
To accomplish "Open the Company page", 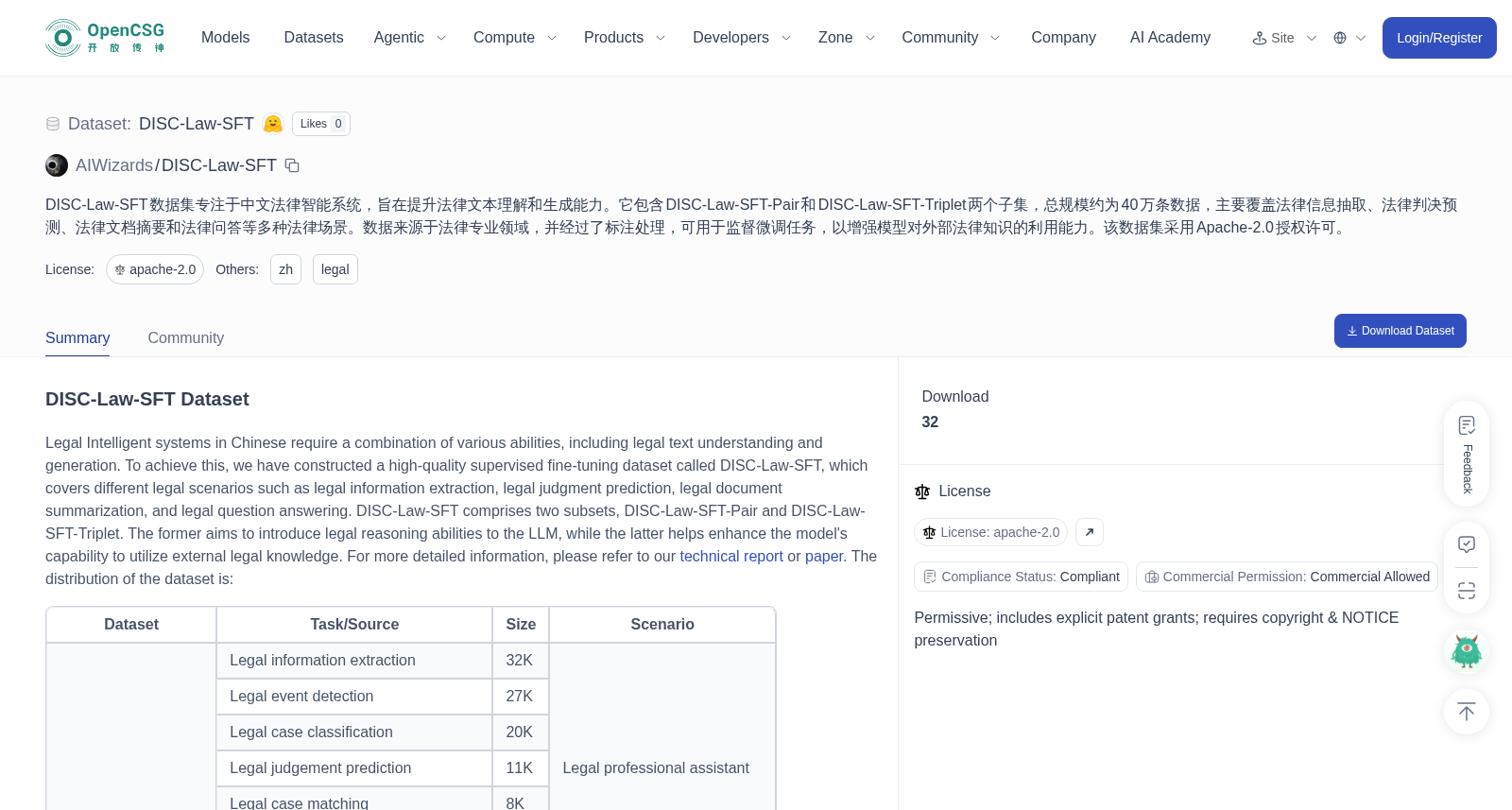I will [1063, 38].
